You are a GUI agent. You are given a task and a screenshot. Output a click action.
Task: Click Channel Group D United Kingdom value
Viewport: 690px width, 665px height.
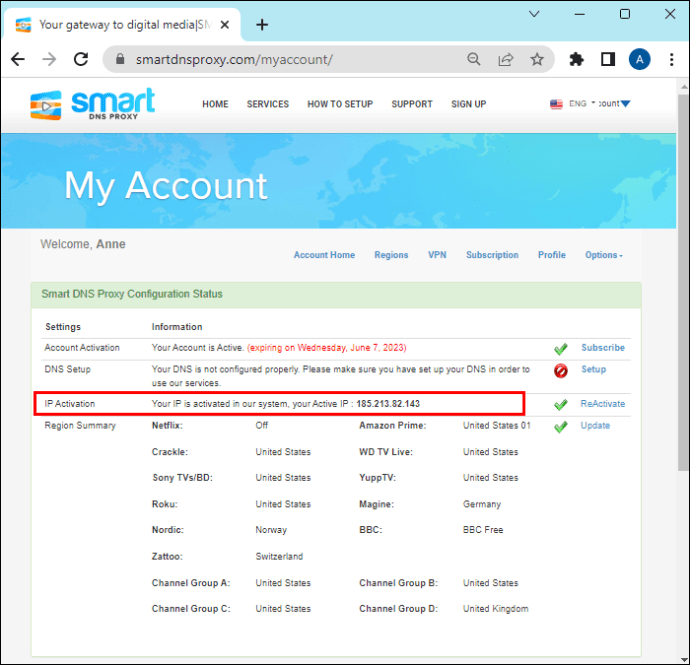(x=495, y=609)
